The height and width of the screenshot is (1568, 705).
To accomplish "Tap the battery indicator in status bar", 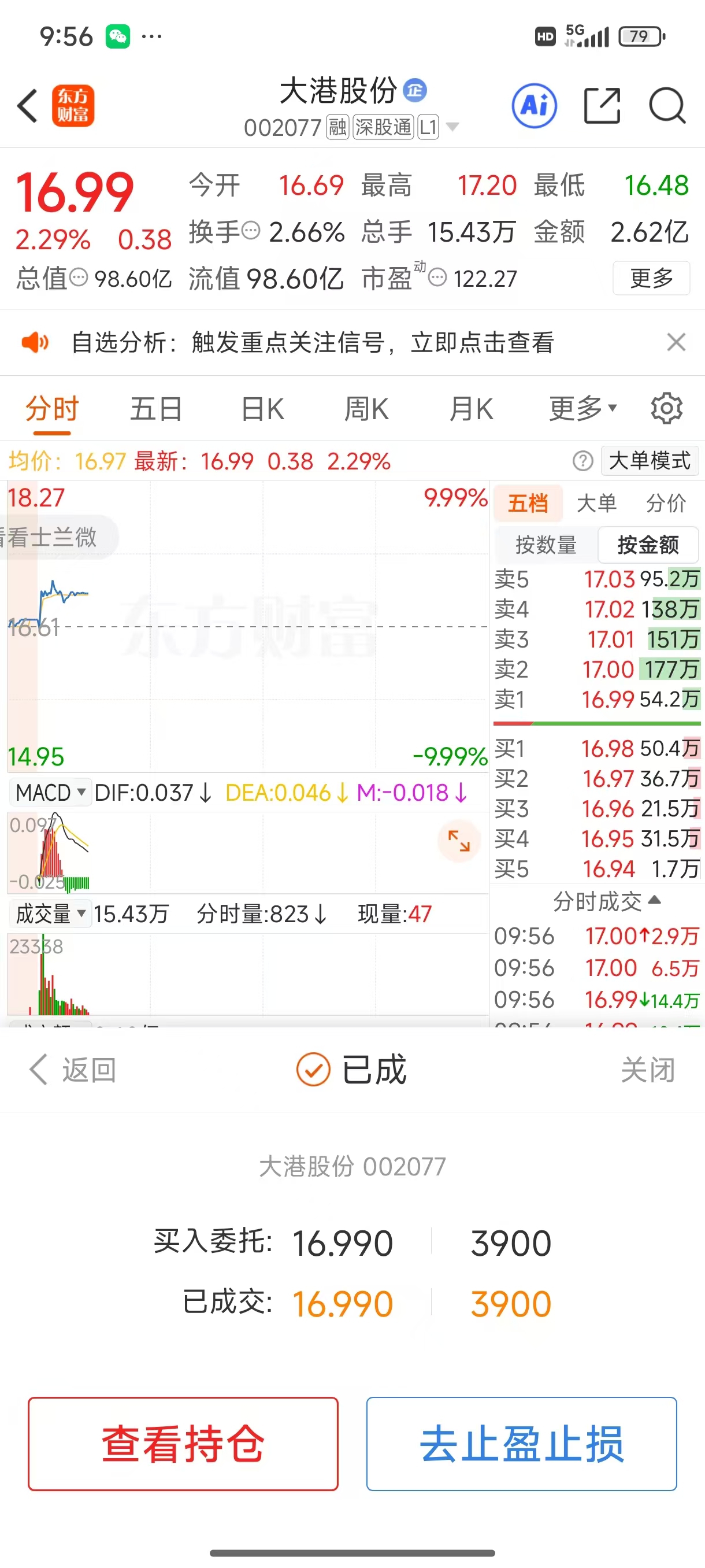I will (x=642, y=36).
